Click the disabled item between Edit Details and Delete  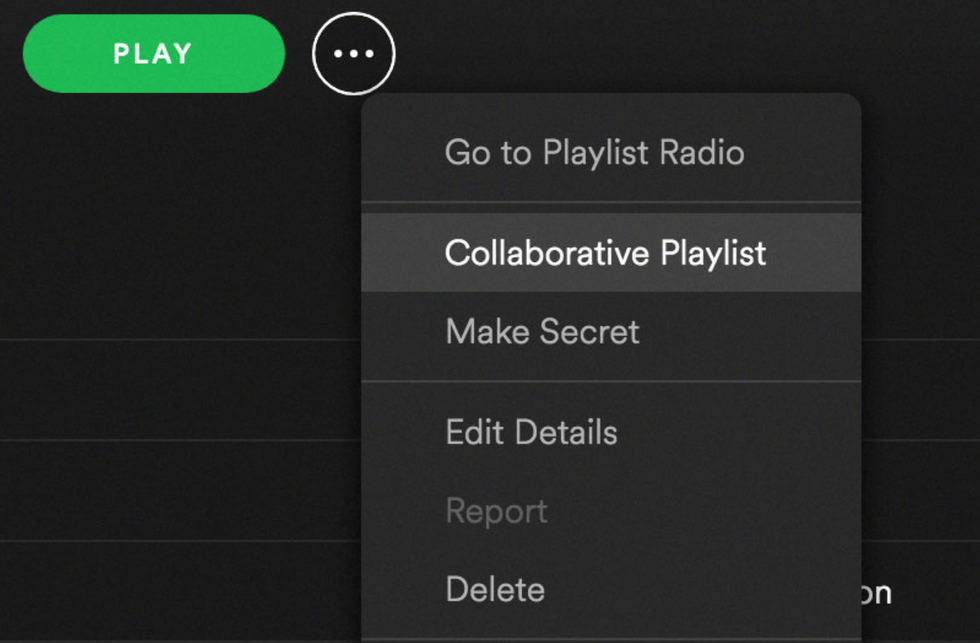click(x=496, y=511)
